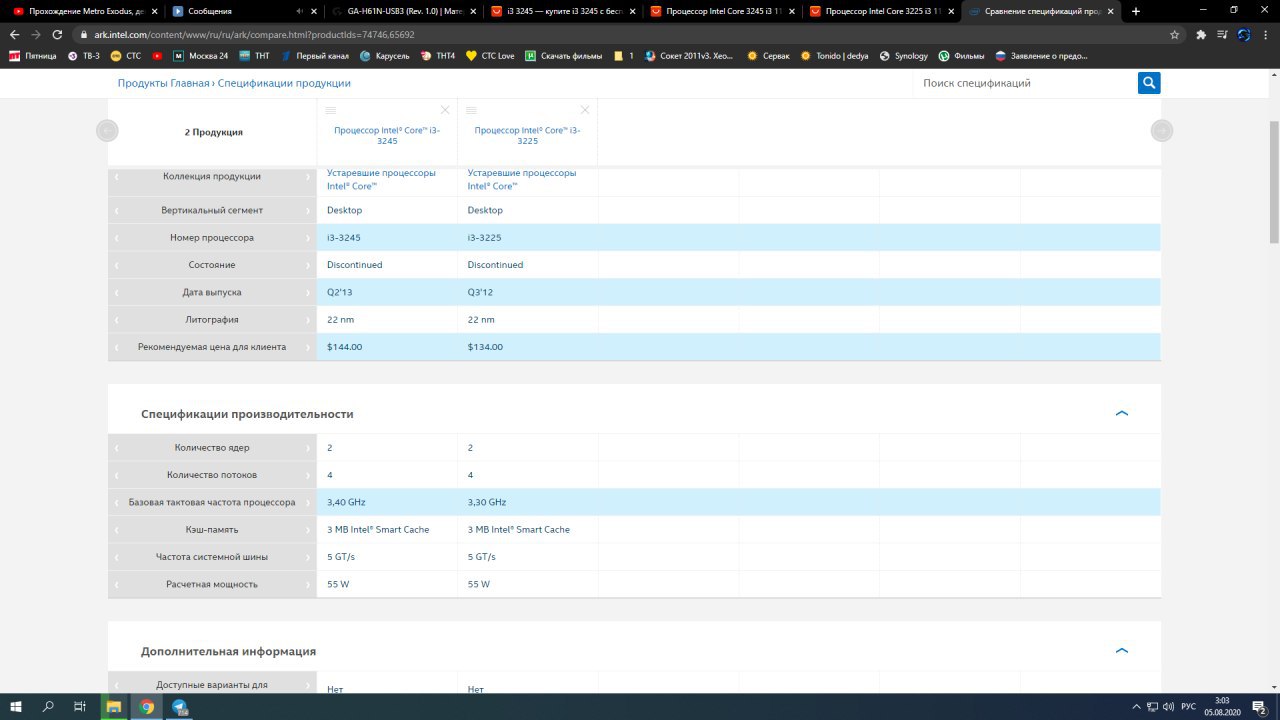Switch to Процессор Intel Core 3245 tab
The width and height of the screenshot is (1280, 720).
(720, 11)
